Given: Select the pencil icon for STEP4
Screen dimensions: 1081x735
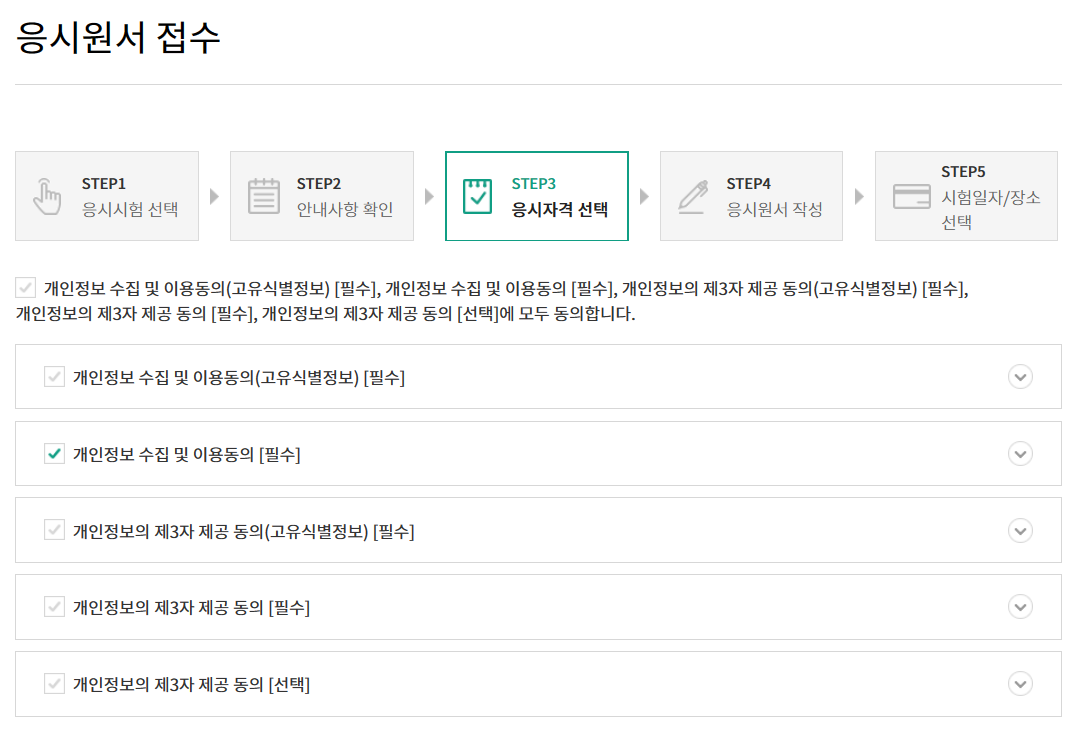Looking at the screenshot, I should pos(693,195).
